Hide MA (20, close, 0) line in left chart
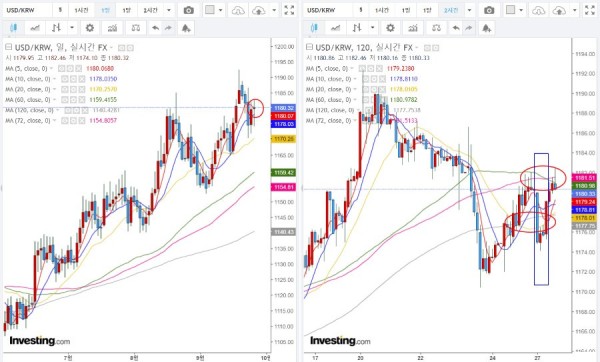Screen dimensions: 600x362 [x=64, y=89]
